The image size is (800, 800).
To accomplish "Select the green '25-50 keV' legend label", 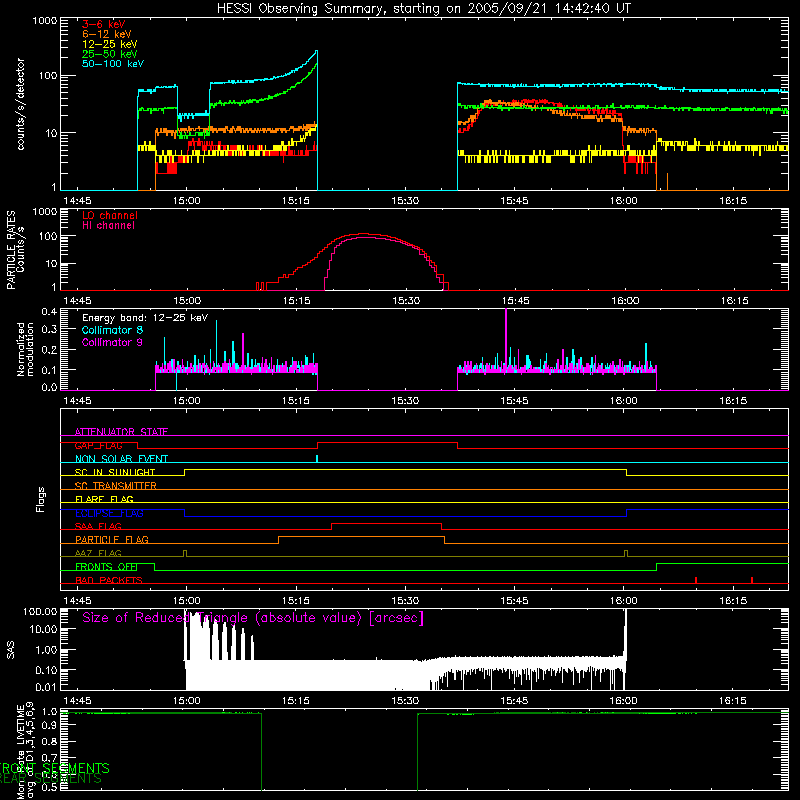I will point(110,54).
